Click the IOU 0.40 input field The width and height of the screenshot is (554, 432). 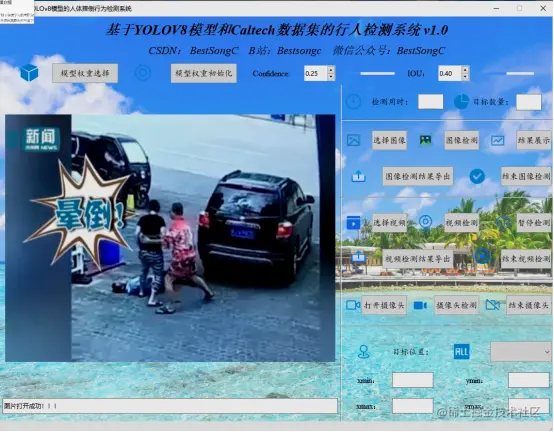[450, 73]
